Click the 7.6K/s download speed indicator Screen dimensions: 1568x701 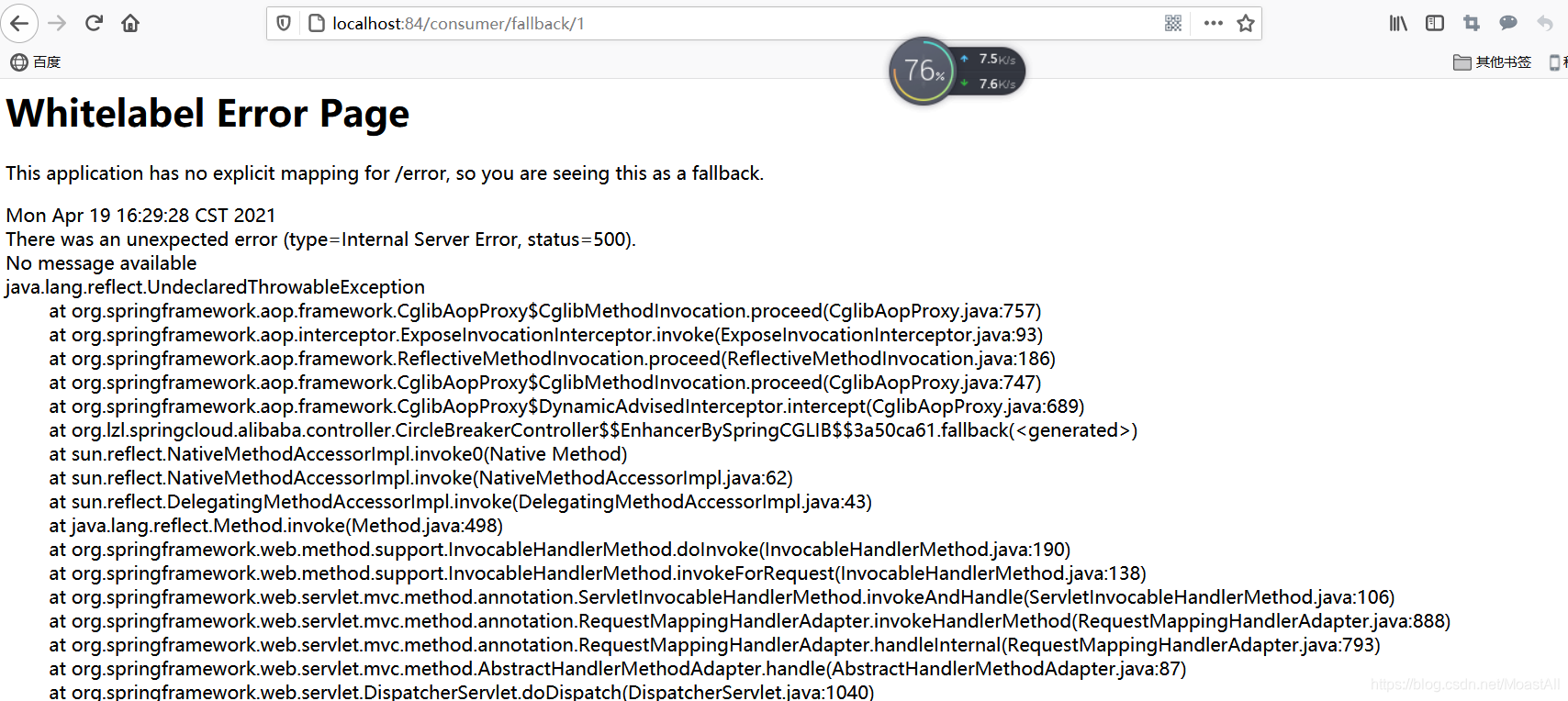click(990, 83)
